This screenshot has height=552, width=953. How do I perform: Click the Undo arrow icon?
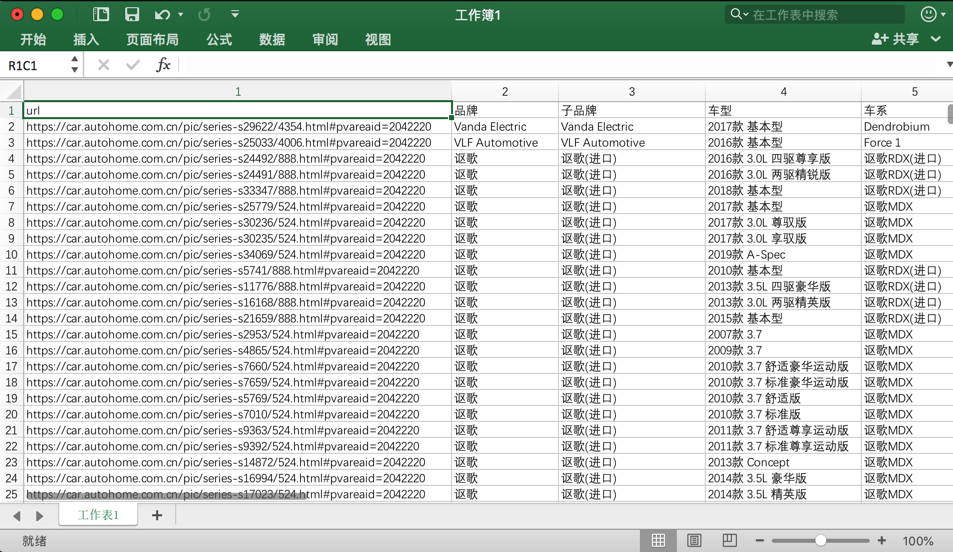[x=162, y=15]
